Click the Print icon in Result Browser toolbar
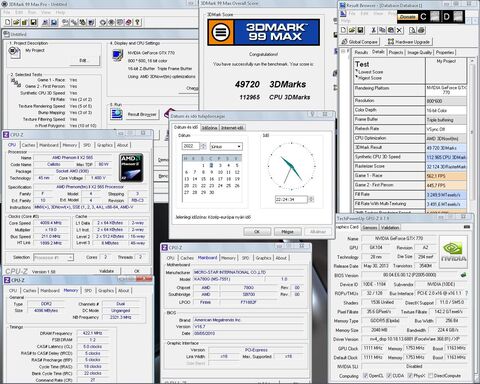The height and width of the screenshot is (384, 480). tap(421, 30)
